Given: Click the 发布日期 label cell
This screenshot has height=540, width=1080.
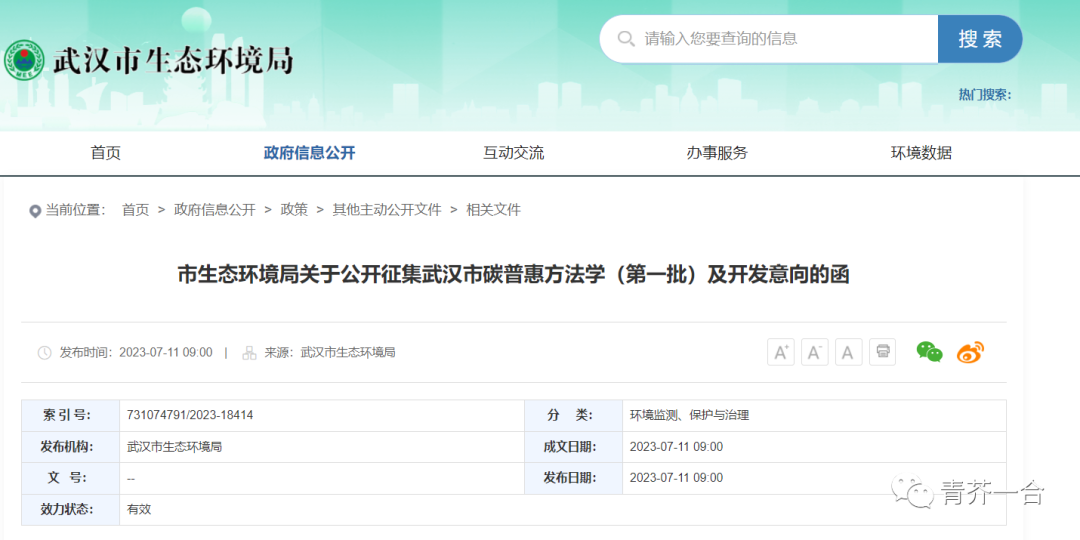Looking at the screenshot, I should [573, 478].
